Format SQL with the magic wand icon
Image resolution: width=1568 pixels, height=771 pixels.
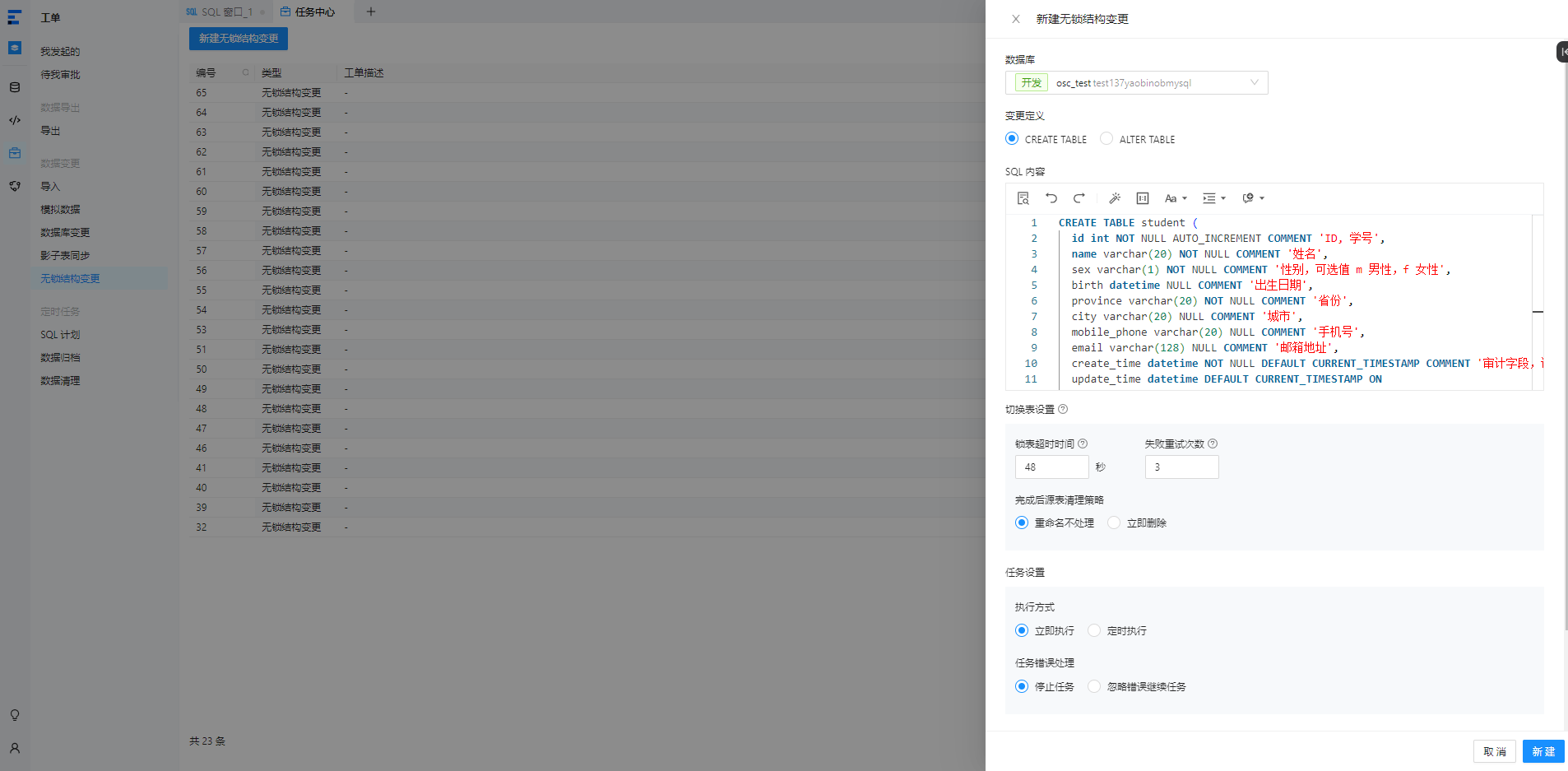[x=1115, y=198]
